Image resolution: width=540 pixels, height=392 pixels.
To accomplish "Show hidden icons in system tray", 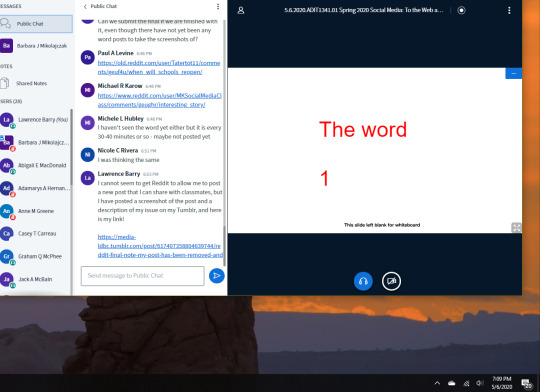I will [x=437, y=383].
